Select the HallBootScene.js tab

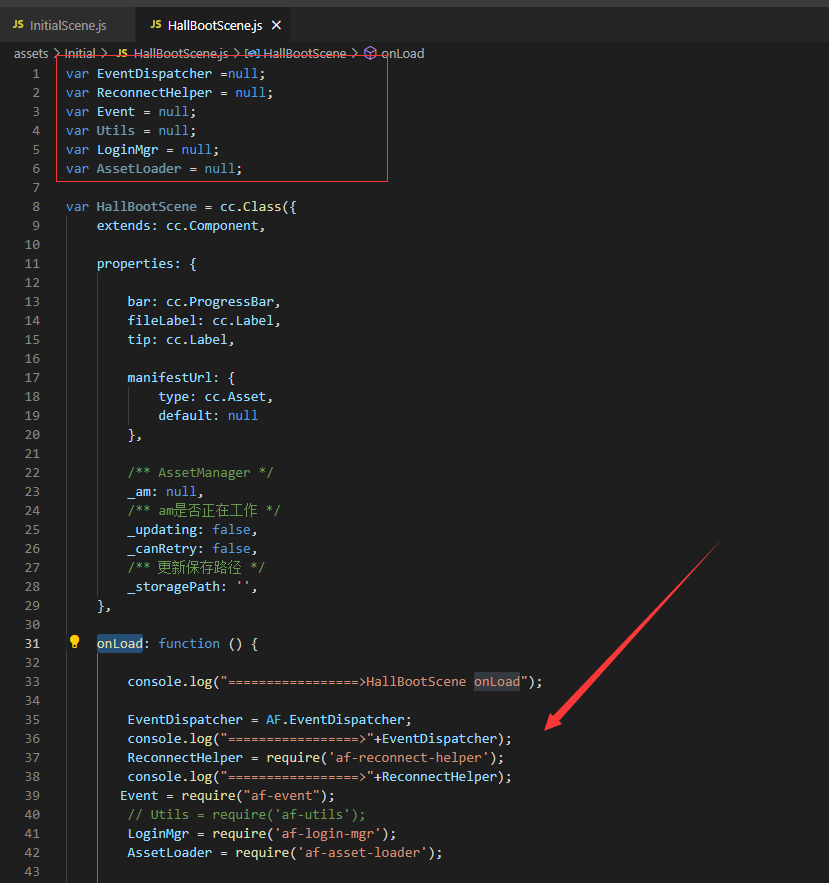tap(216, 25)
